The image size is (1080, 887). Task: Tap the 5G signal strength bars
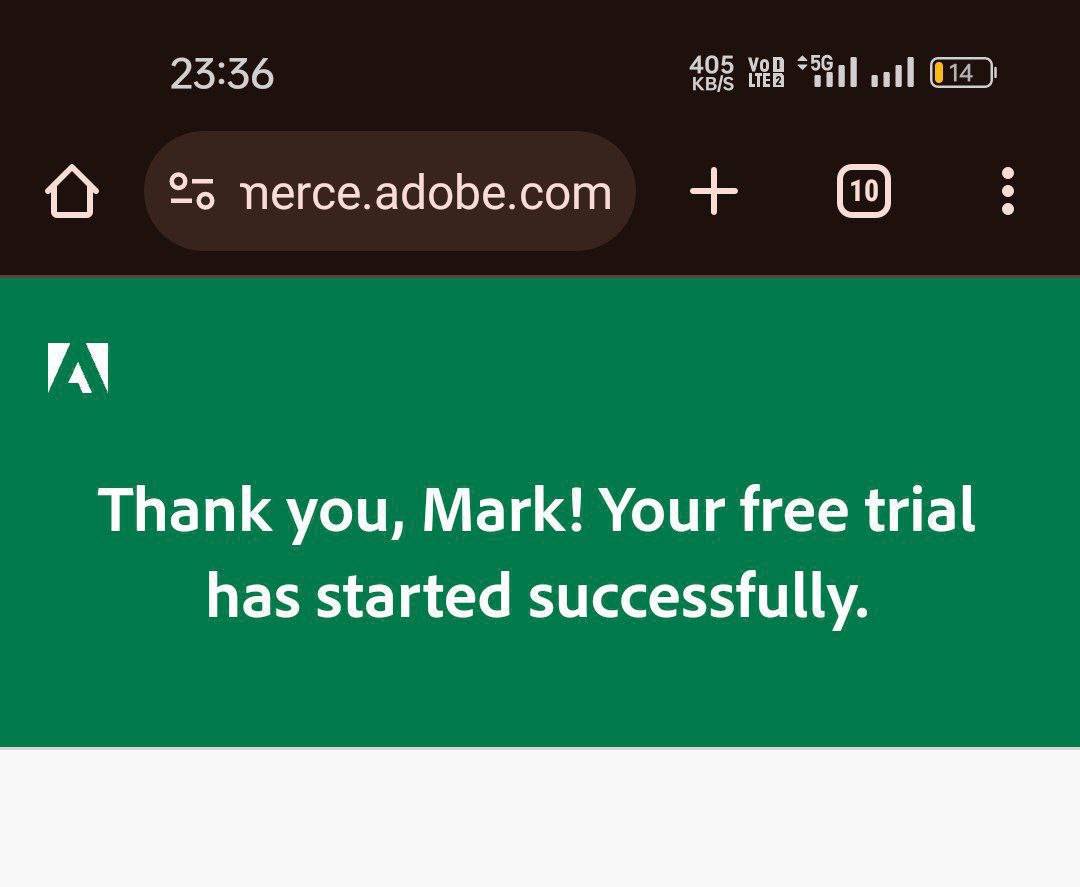point(836,73)
